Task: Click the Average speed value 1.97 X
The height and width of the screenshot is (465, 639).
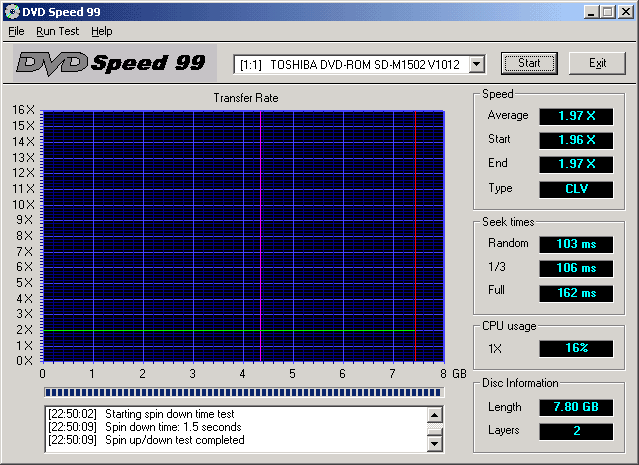Action: point(576,116)
